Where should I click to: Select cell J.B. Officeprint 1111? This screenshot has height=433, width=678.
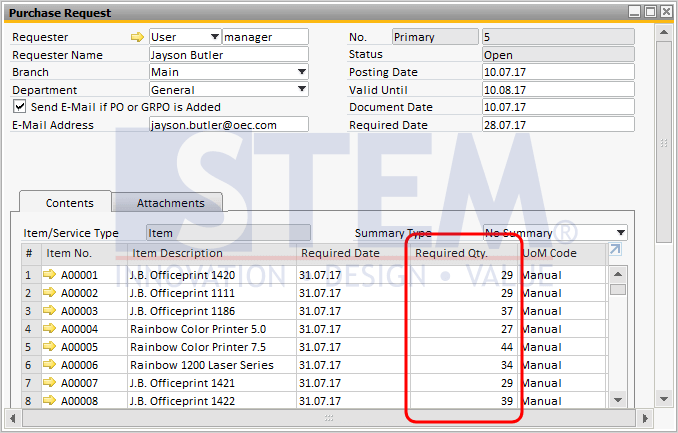click(x=212, y=293)
